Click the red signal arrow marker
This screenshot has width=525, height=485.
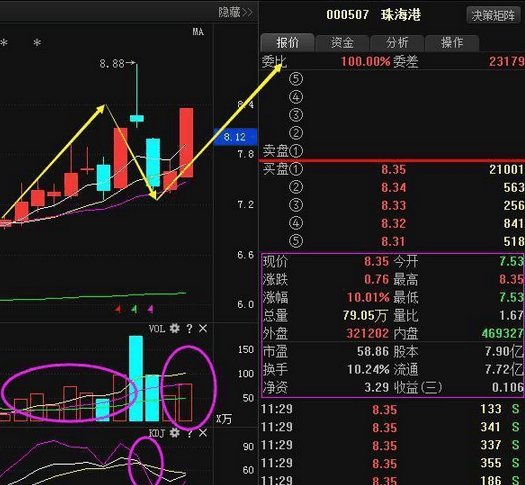(118, 309)
